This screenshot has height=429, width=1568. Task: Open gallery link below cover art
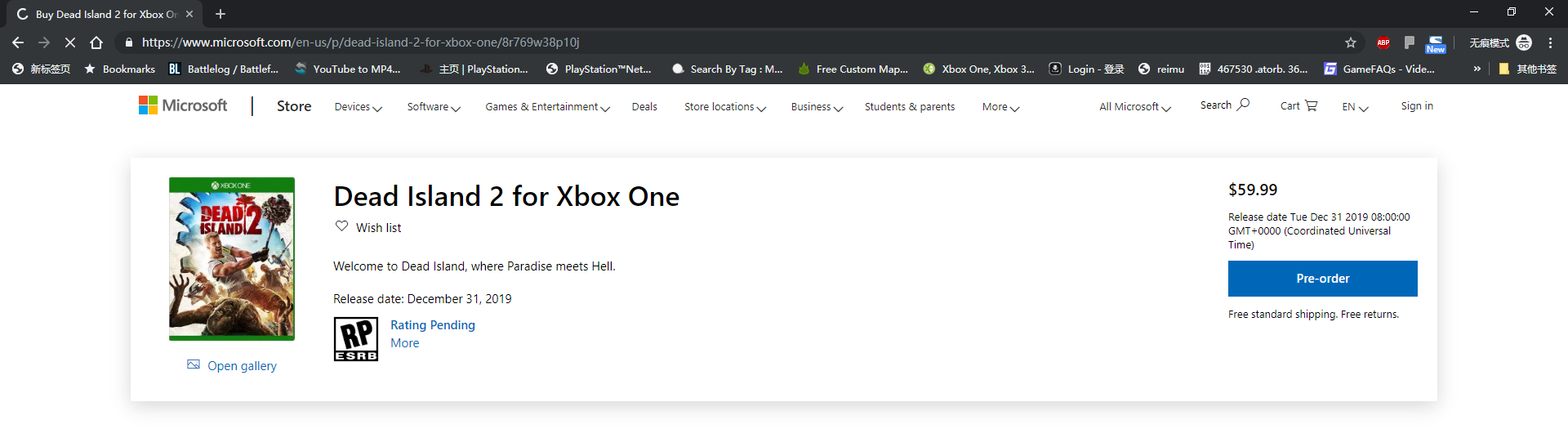coord(241,366)
